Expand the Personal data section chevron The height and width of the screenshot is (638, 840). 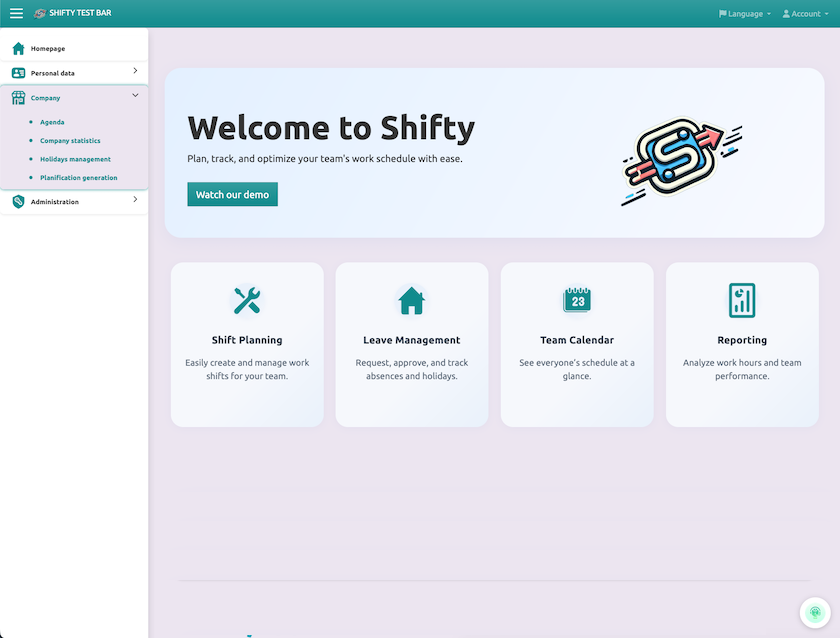[x=135, y=71]
